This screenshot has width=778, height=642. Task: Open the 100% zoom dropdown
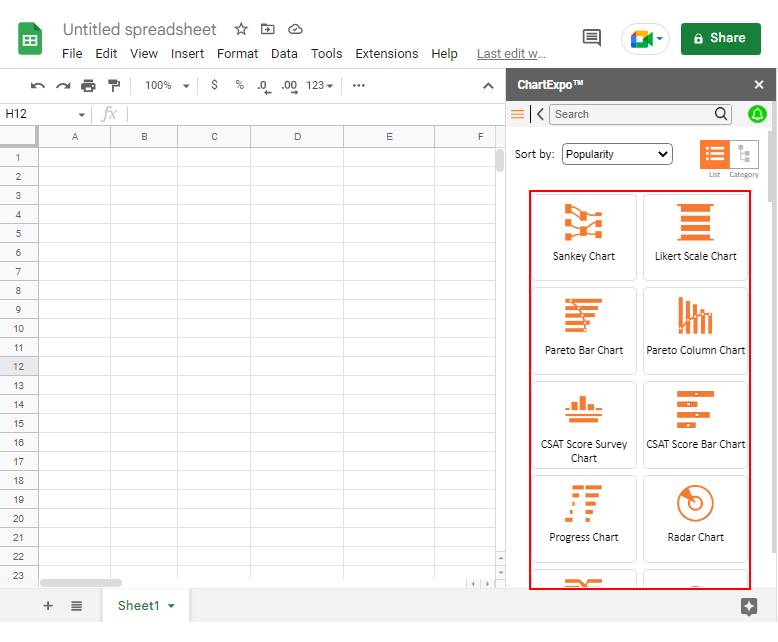pyautogui.click(x=167, y=85)
